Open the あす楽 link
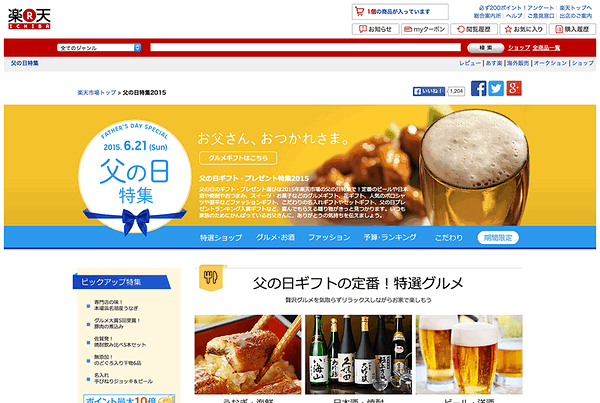This screenshot has width=600, height=403. click(x=494, y=63)
